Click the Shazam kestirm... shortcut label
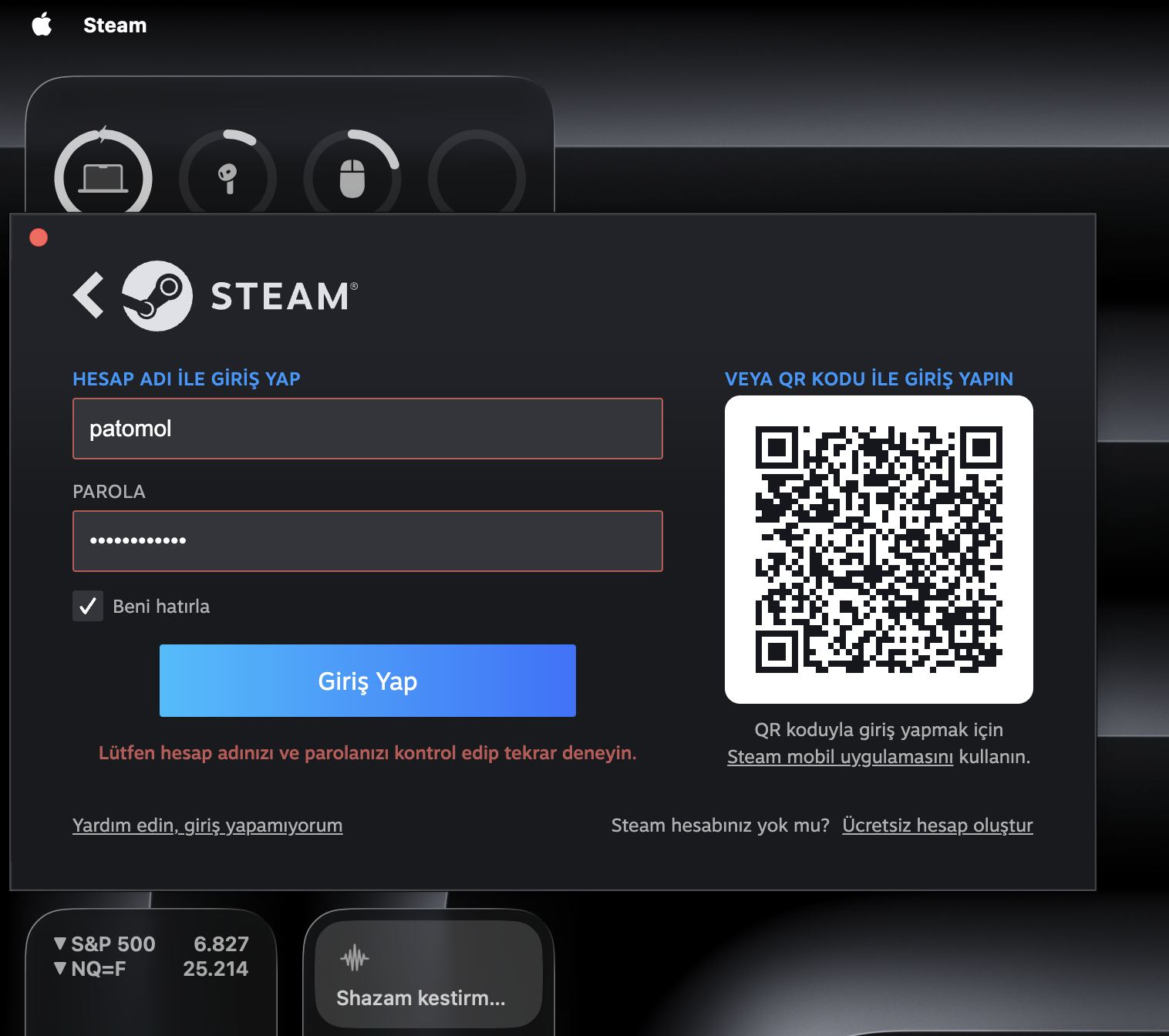 (x=421, y=998)
